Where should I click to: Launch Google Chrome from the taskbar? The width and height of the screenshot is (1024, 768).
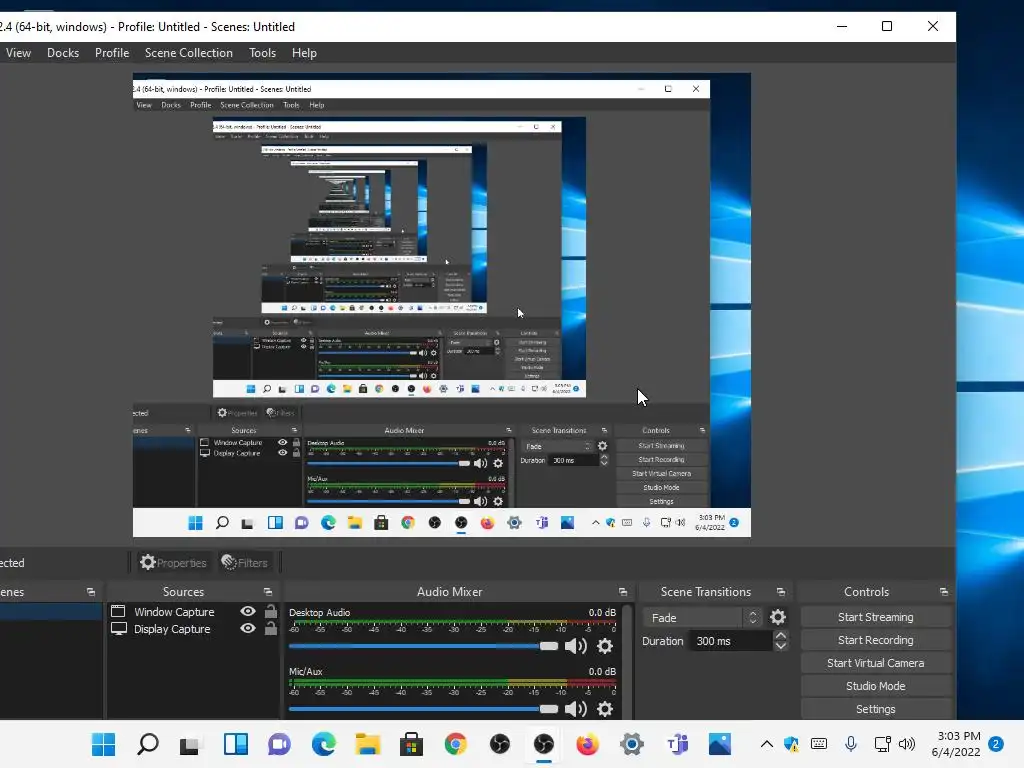coord(455,744)
